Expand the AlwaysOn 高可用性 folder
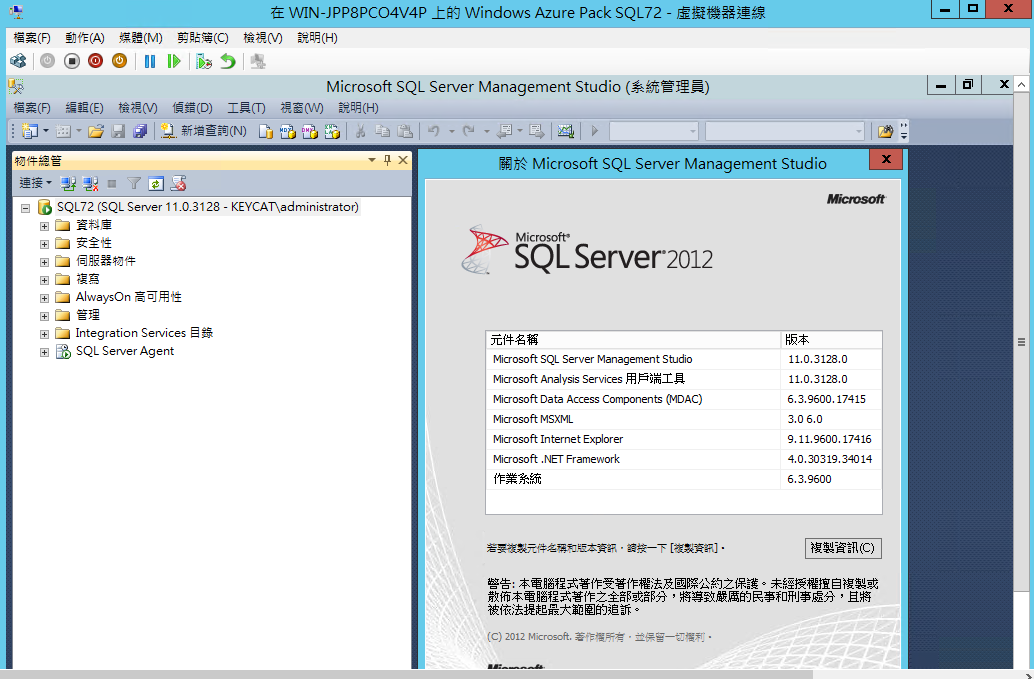Viewport: 1034px width, 679px height. point(44,298)
